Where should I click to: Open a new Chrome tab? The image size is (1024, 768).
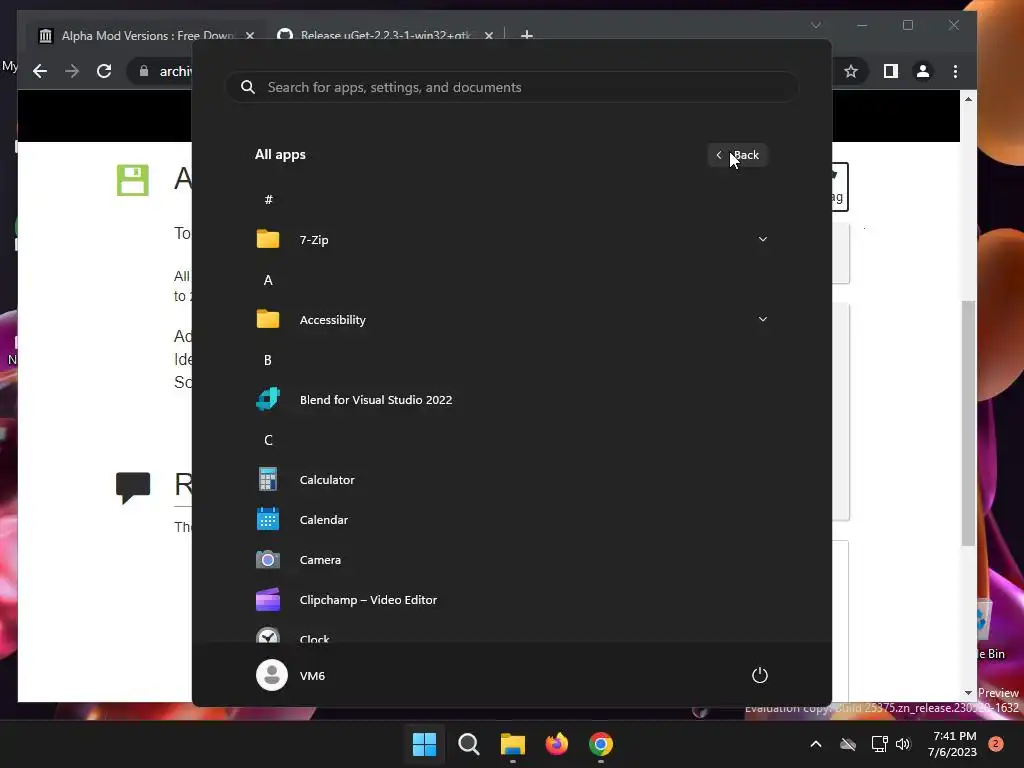pyautogui.click(x=527, y=35)
